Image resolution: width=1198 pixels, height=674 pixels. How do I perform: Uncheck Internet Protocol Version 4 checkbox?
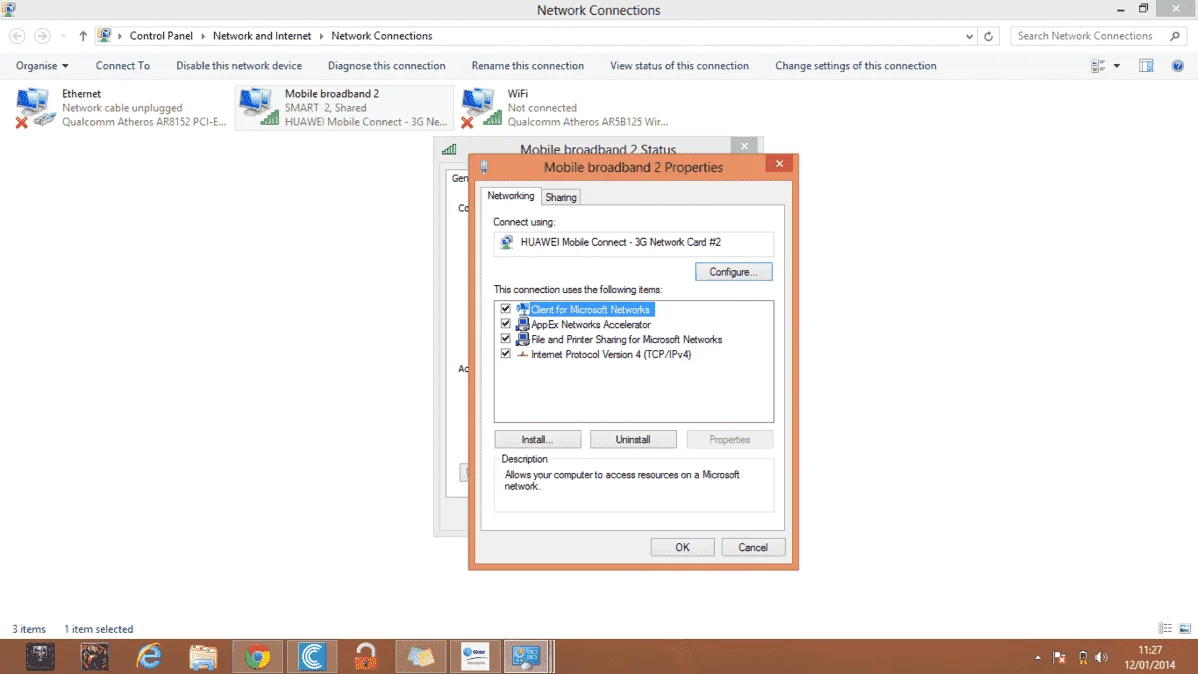pos(505,354)
